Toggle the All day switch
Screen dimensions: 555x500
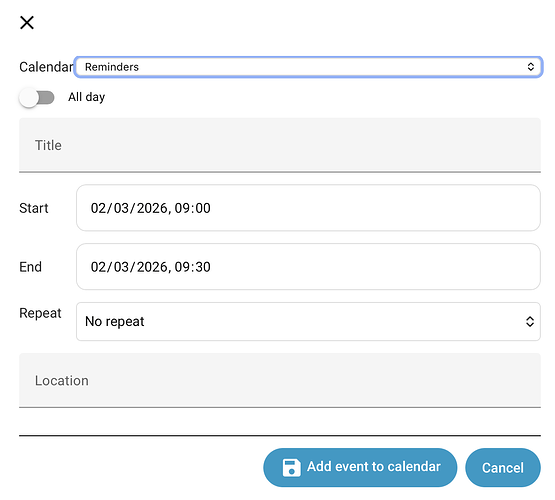(37, 97)
